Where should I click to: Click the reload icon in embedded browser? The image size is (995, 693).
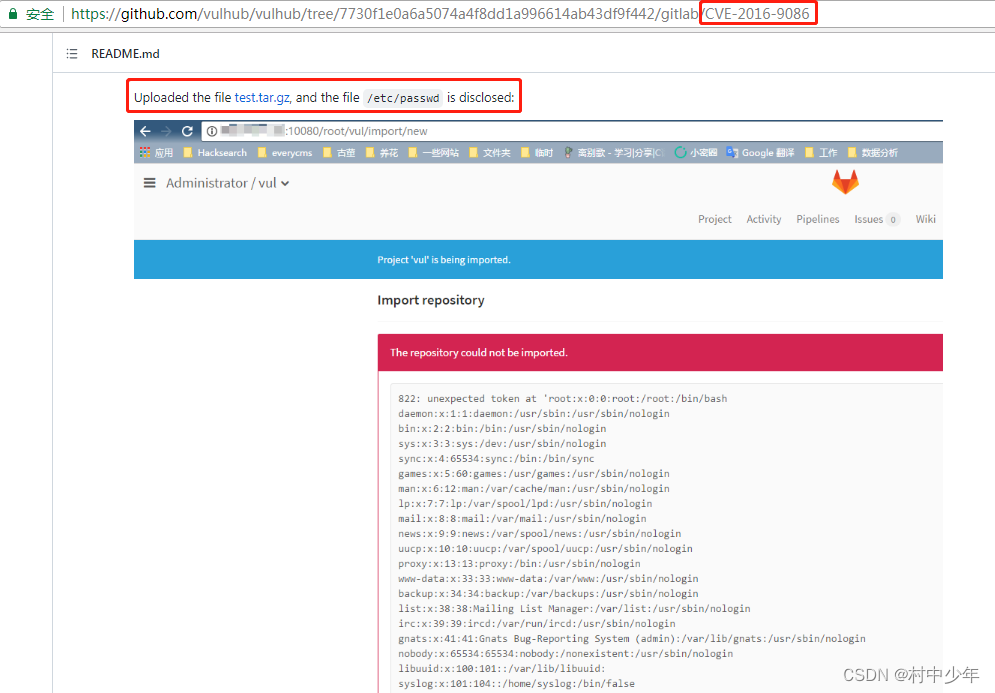pos(187,131)
